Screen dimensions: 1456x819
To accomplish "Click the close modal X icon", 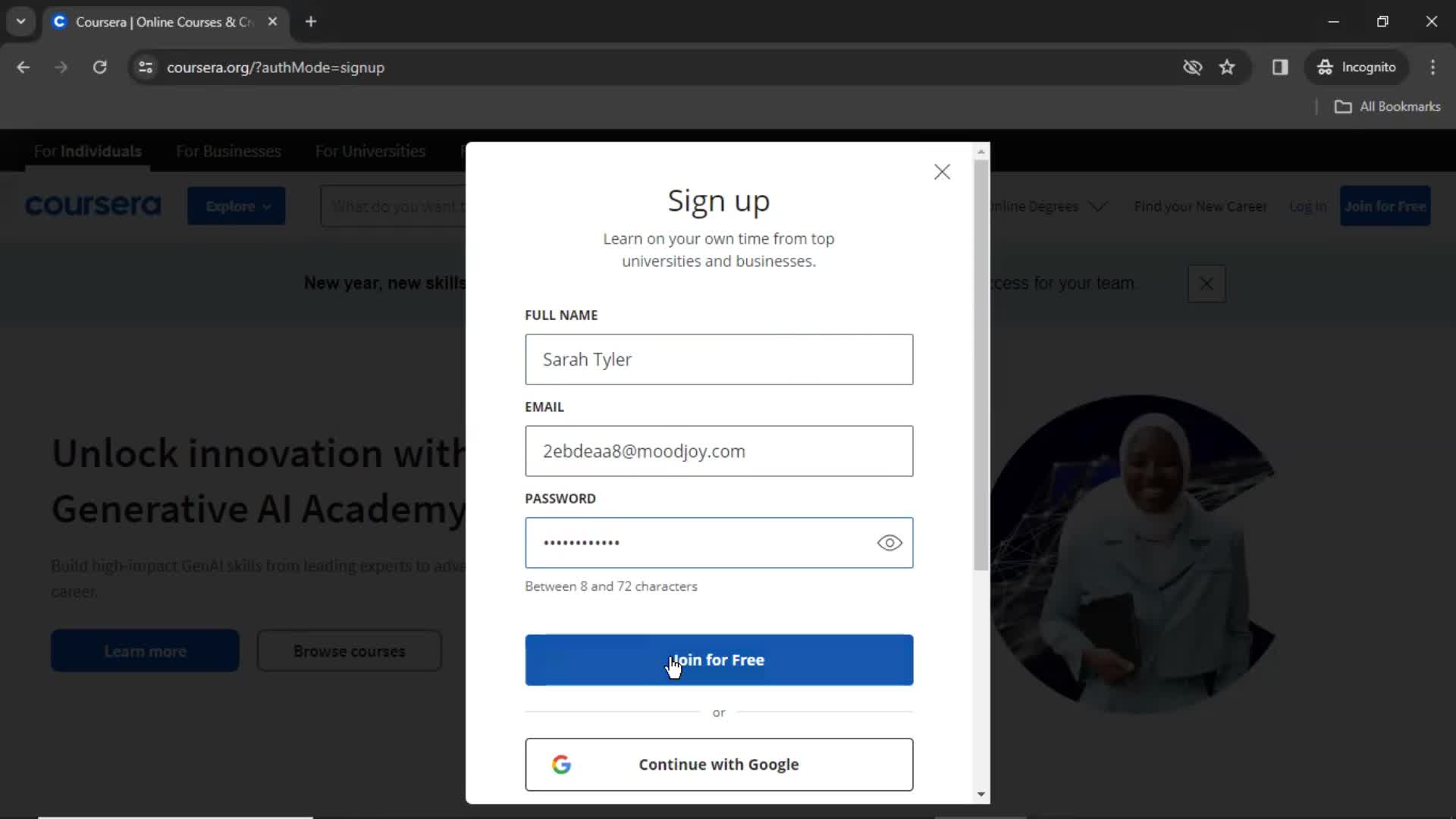I will click(x=940, y=172).
